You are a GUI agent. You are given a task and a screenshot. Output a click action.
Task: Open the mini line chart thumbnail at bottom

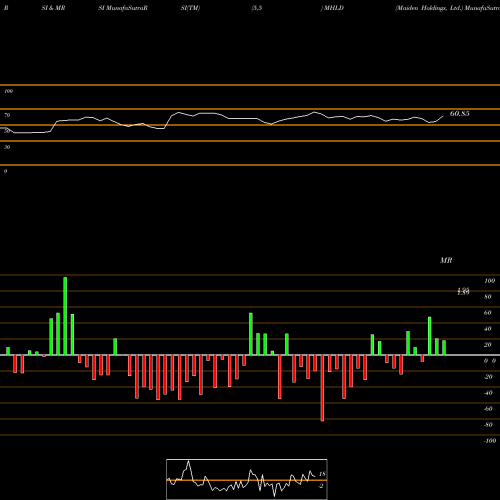click(x=247, y=479)
